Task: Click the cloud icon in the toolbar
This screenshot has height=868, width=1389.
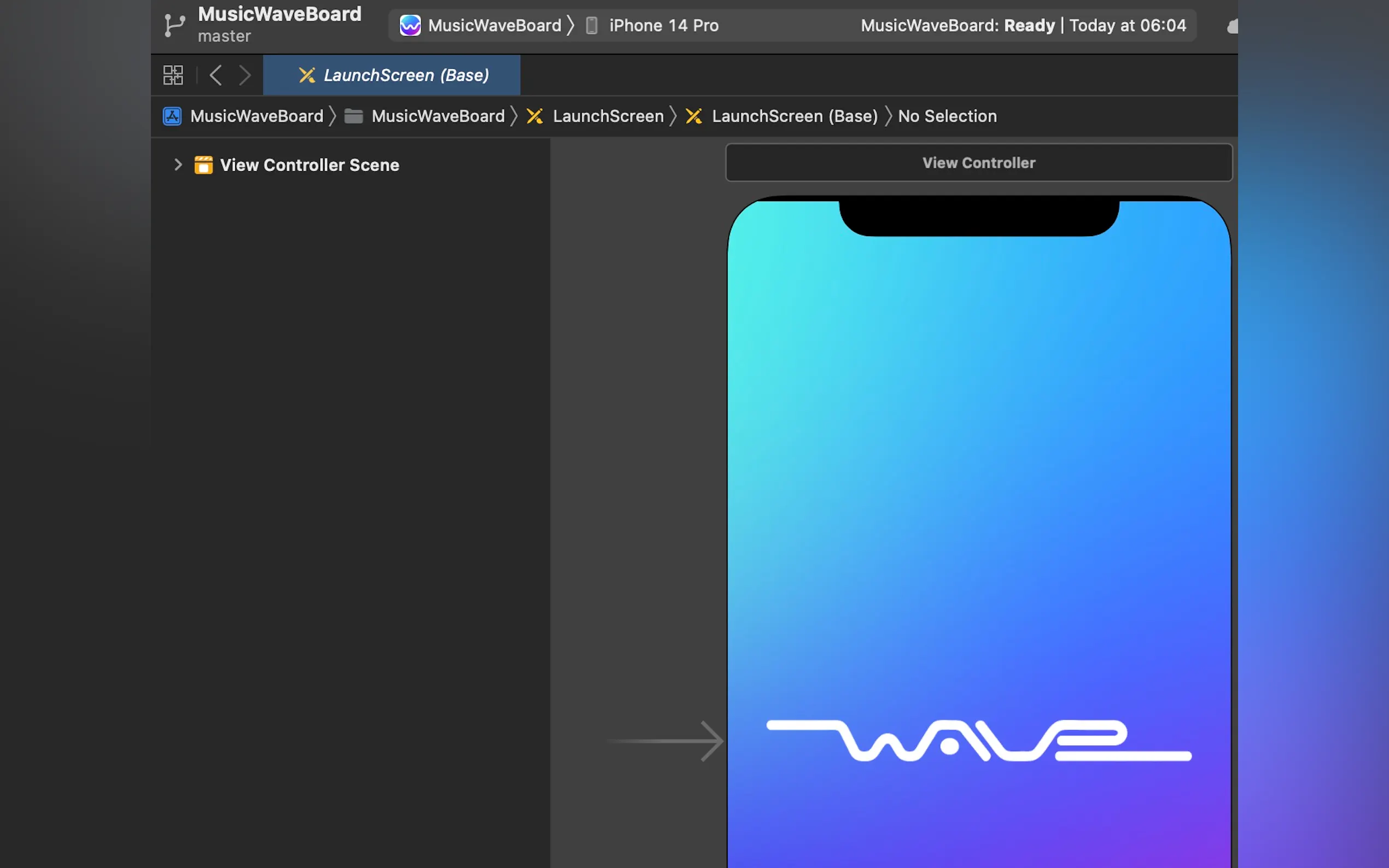Action: [1232, 26]
